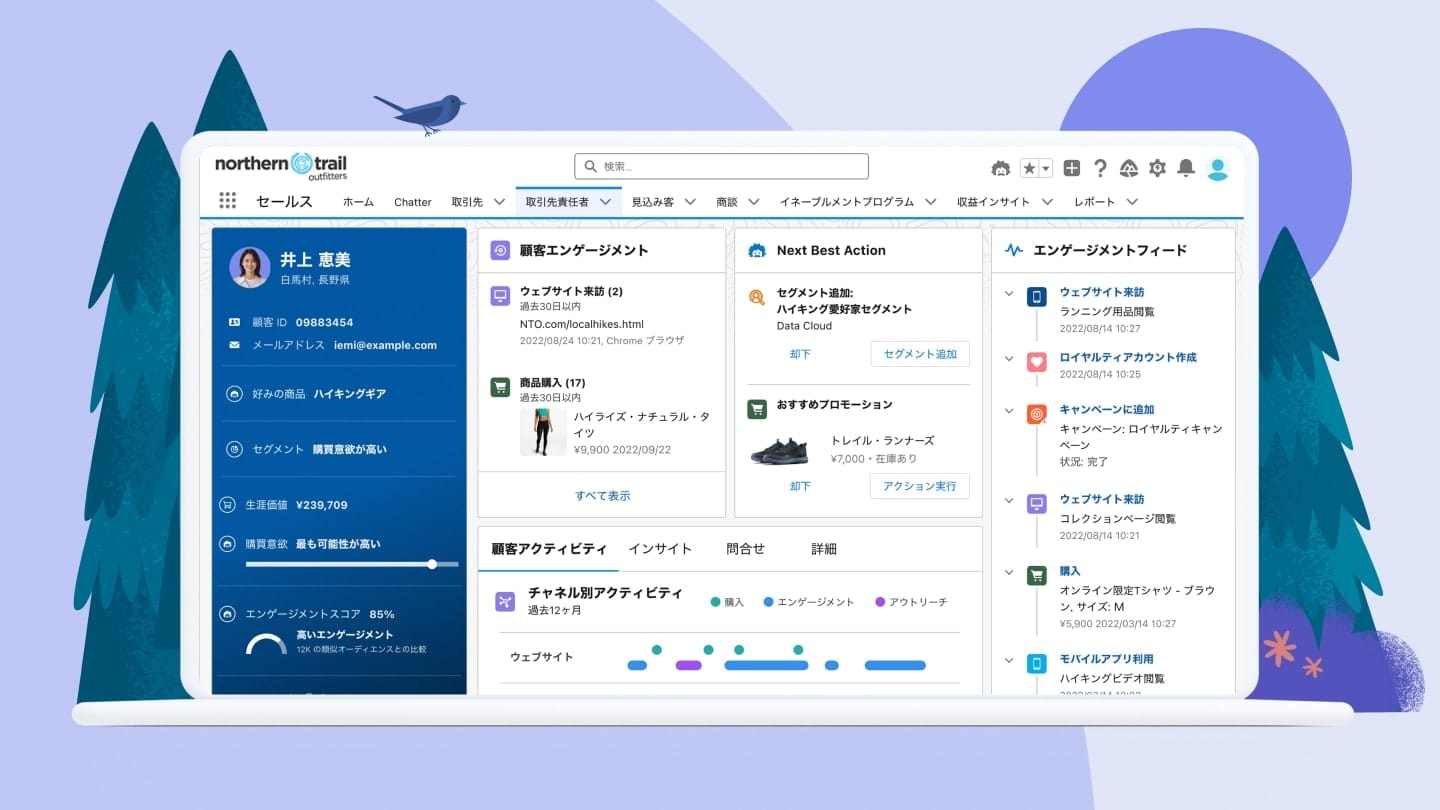Image resolution: width=1440 pixels, height=810 pixels.
Task: Click the 購買意欲 slider handle
Action: [x=432, y=564]
